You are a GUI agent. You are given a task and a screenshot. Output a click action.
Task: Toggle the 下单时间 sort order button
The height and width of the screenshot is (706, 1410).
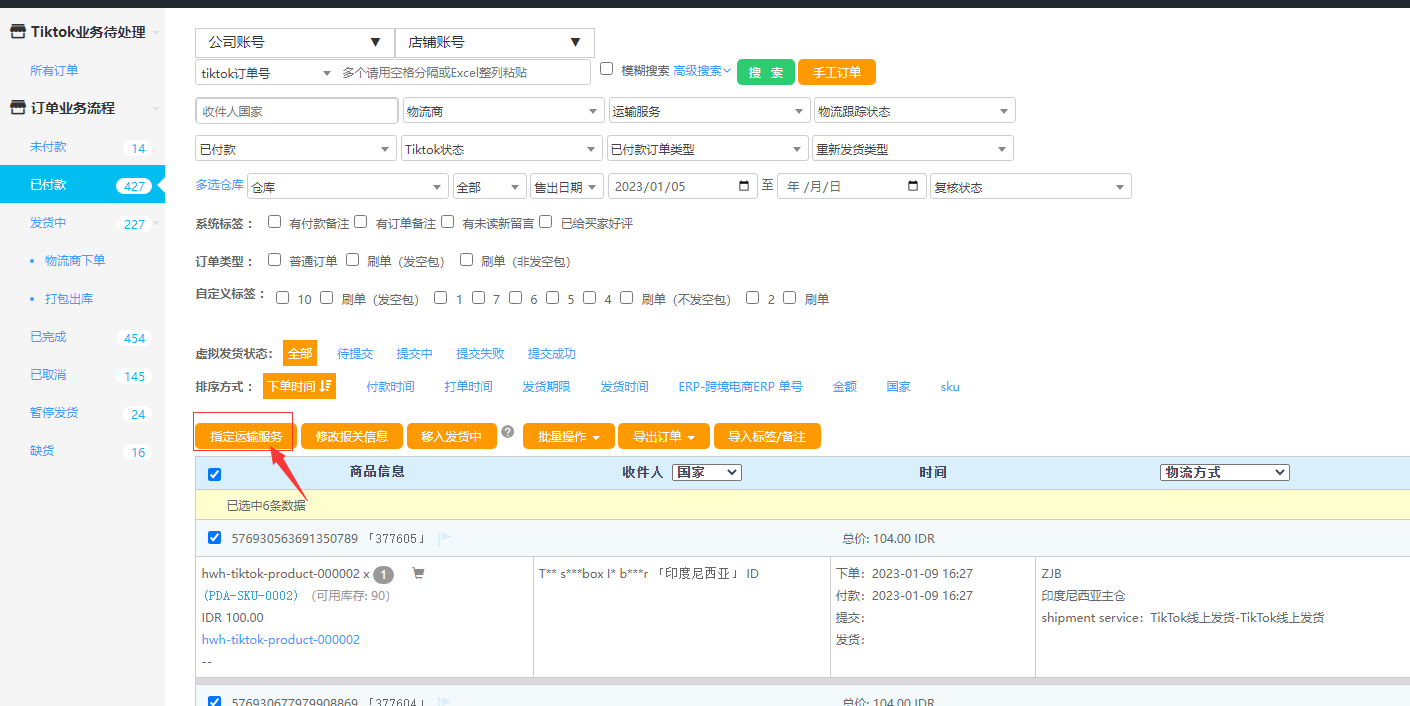[x=299, y=386]
